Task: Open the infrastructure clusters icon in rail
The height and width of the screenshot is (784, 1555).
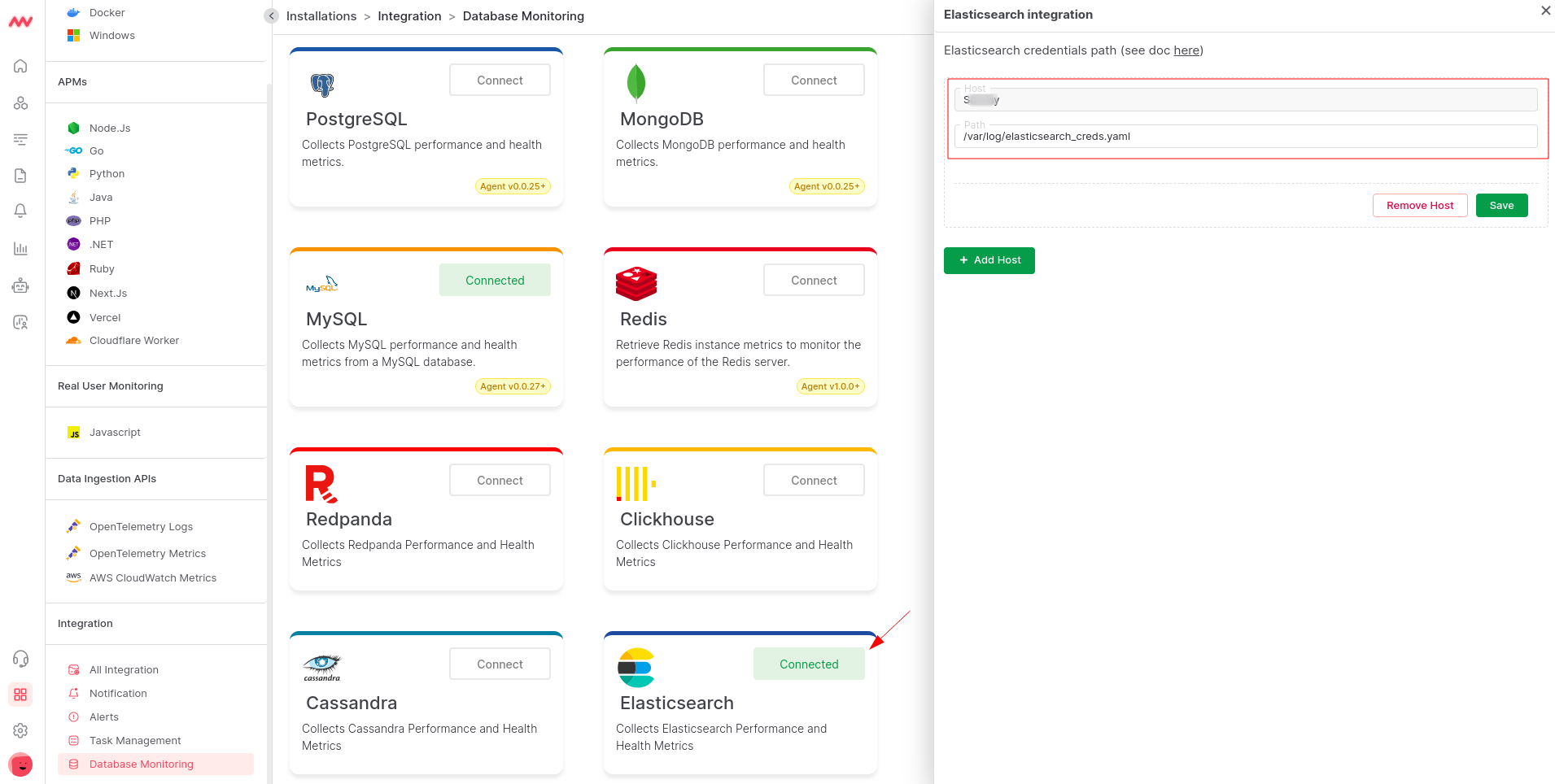Action: point(20,103)
